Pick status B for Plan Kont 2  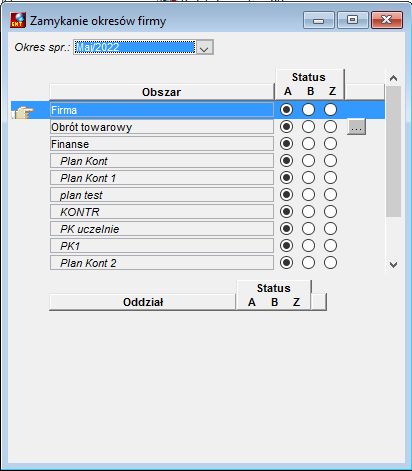coord(308,263)
